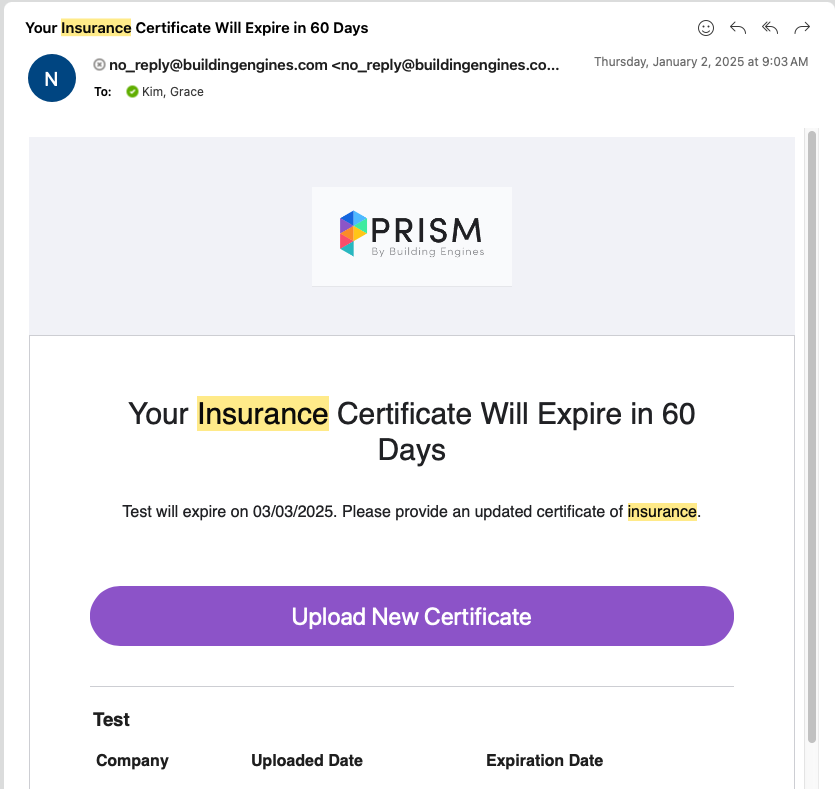The width and height of the screenshot is (835, 789).
Task: Open the recipient Kim, Grace contact
Action: click(x=172, y=92)
